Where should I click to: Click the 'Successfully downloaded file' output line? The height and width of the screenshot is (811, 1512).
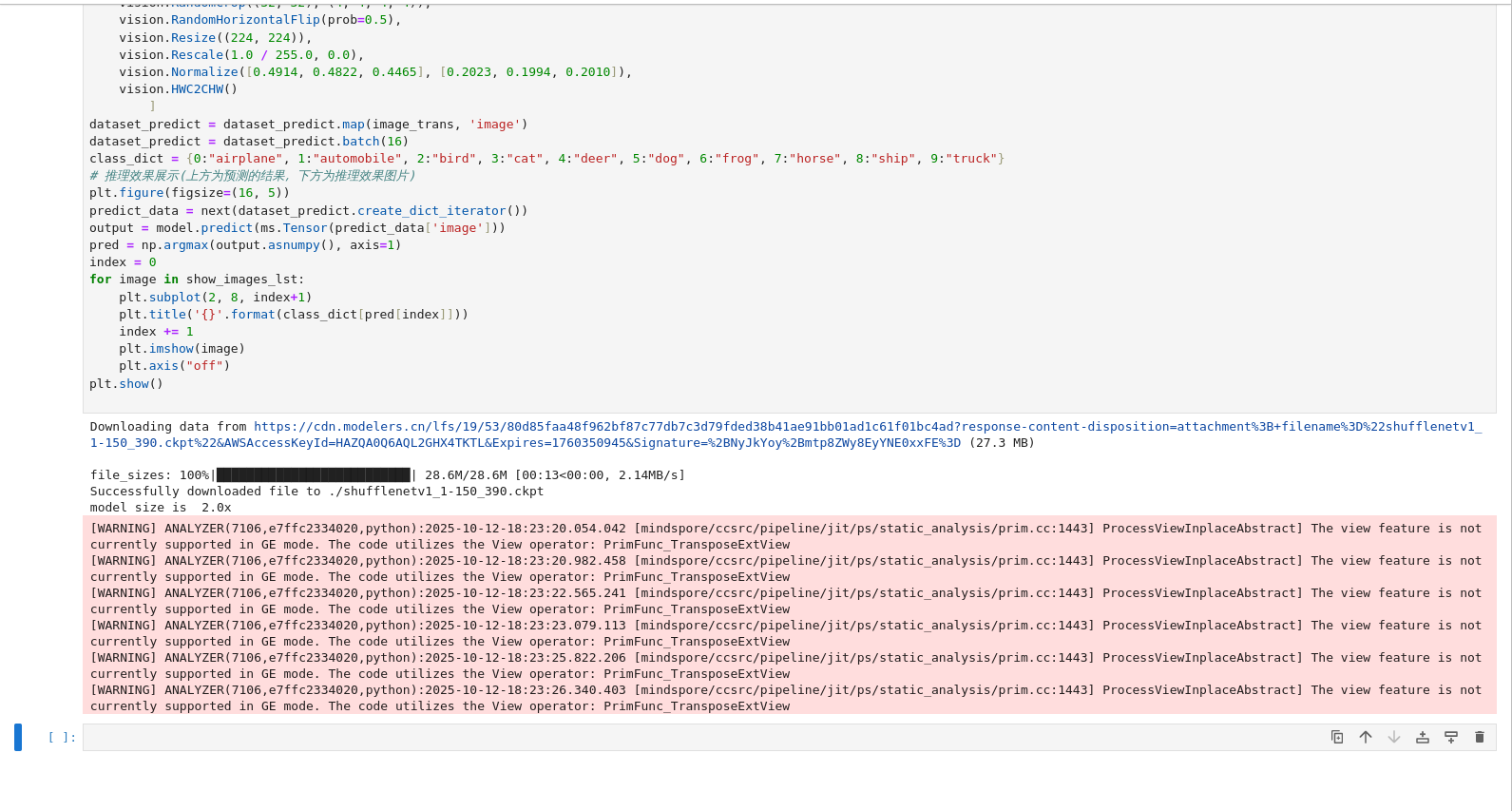[x=316, y=492]
